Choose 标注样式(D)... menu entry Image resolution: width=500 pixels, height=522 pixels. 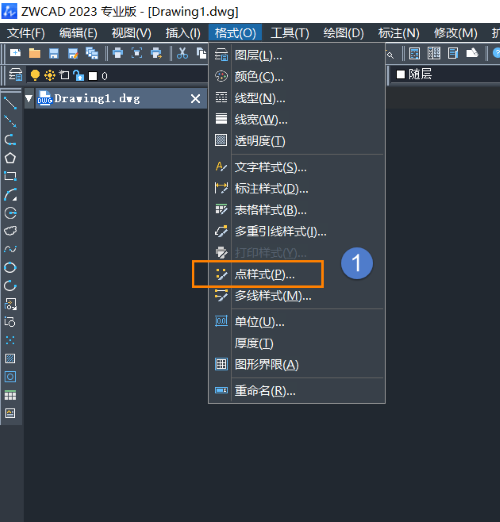pos(297,189)
